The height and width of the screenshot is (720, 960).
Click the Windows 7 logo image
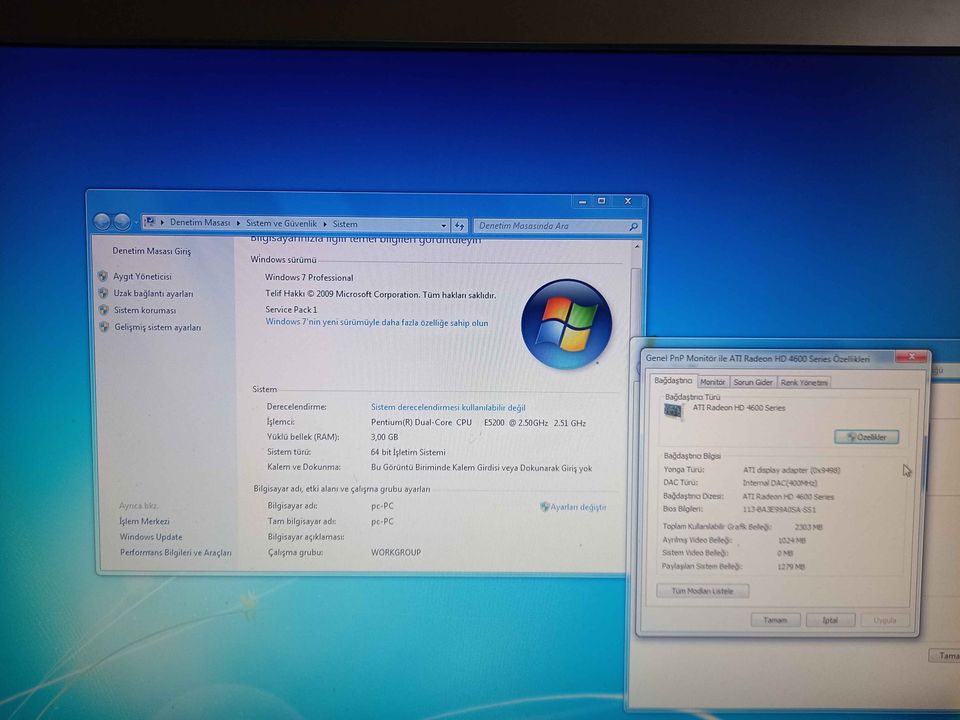566,324
